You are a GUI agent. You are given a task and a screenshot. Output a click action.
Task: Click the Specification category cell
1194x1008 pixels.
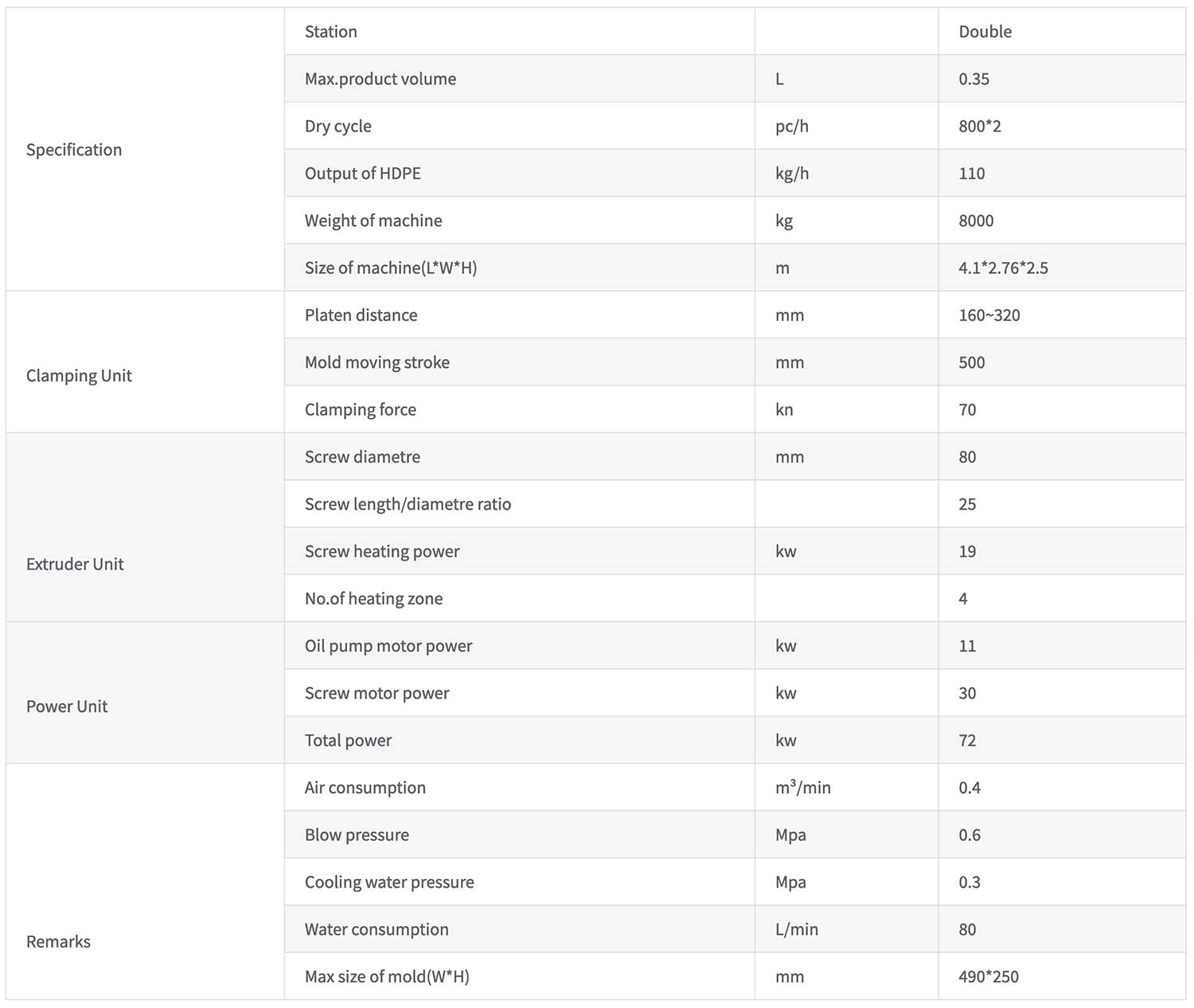(74, 150)
